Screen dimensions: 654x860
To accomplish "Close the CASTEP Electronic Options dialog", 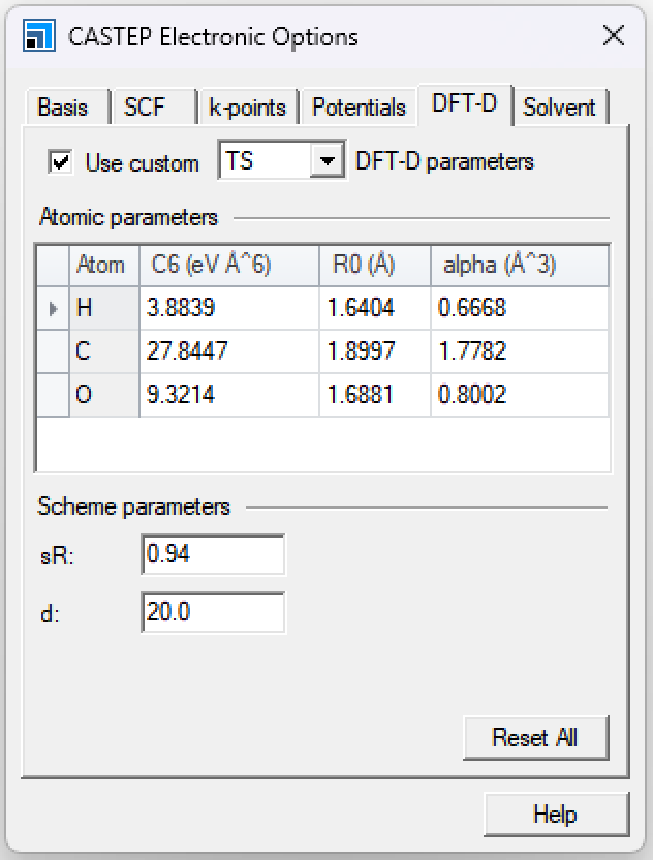I will [613, 37].
